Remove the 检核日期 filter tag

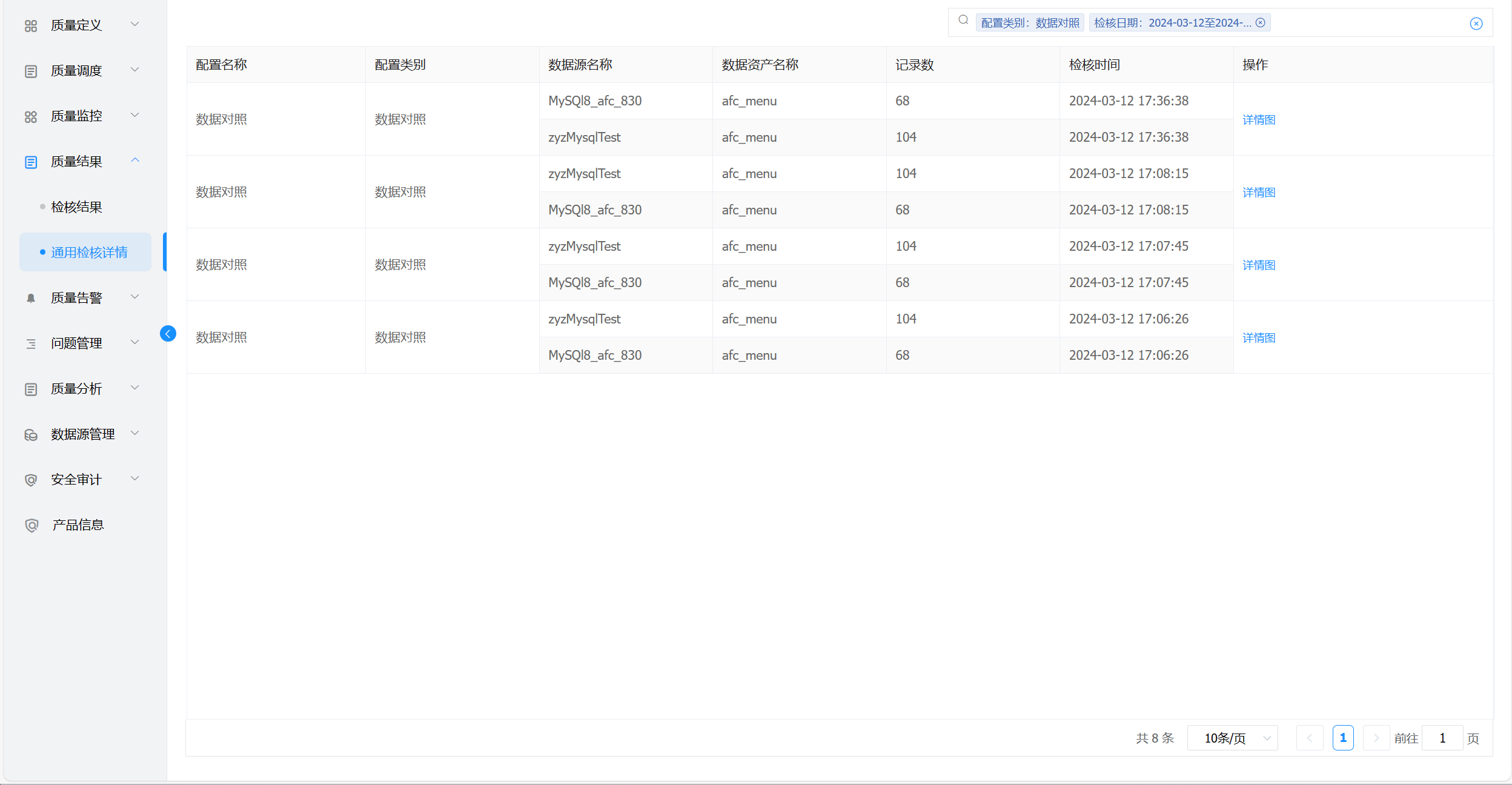coord(1261,22)
